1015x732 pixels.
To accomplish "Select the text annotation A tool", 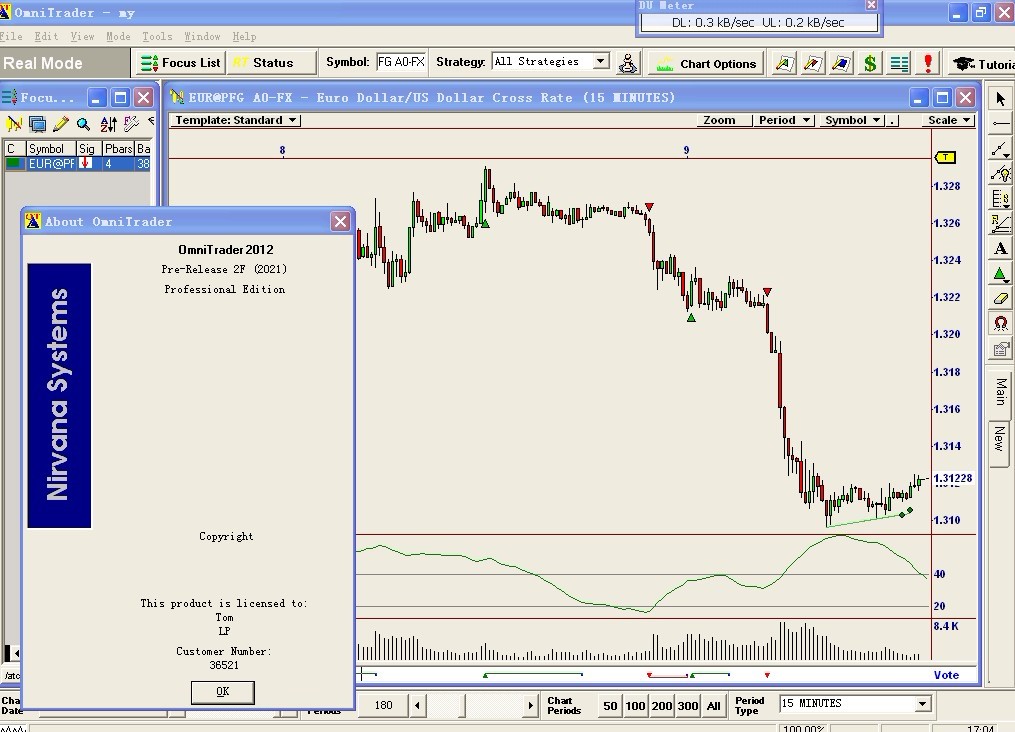I will (x=1001, y=249).
